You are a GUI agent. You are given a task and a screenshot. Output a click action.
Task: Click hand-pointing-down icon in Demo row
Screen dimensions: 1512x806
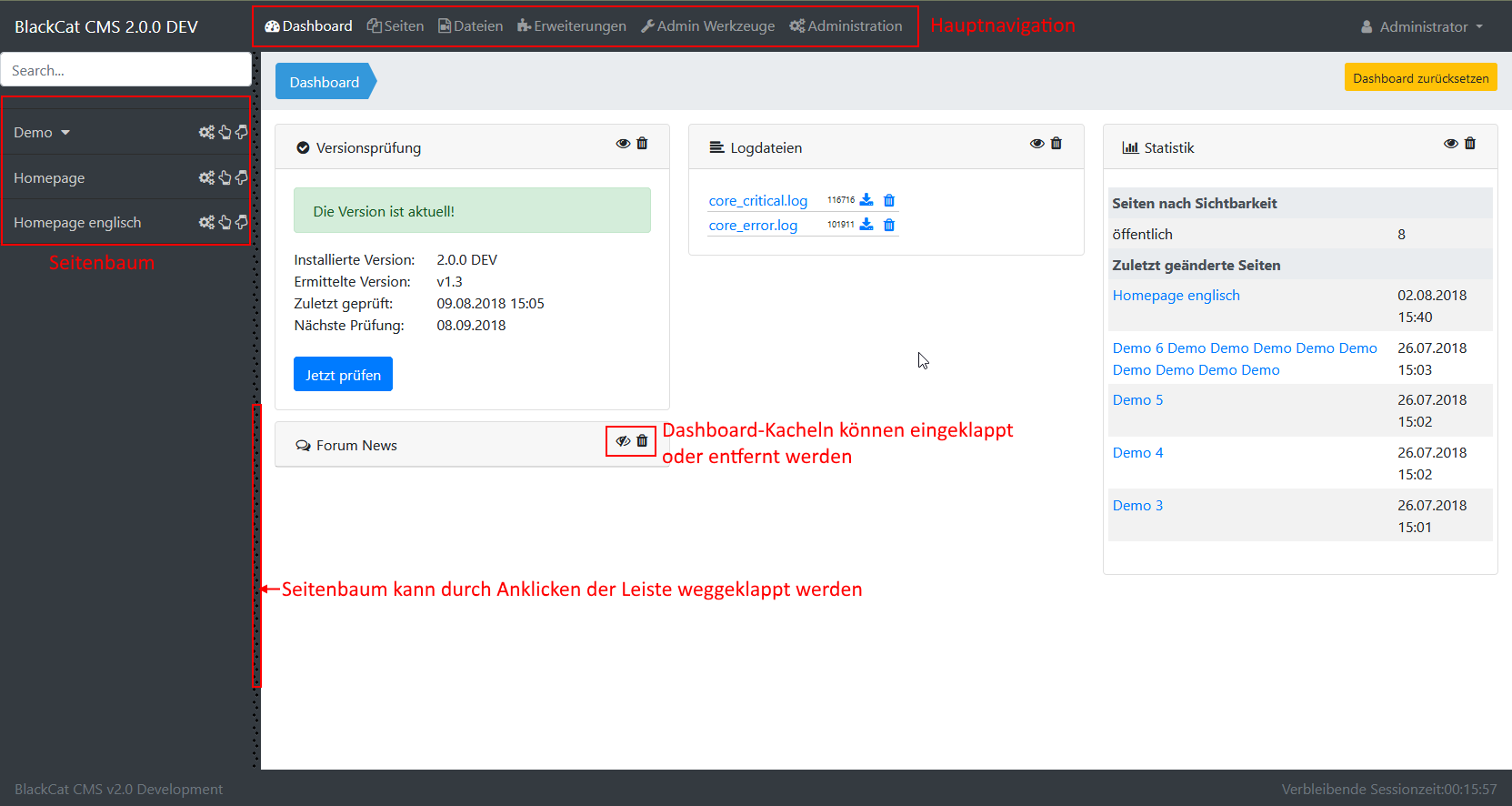[241, 133]
